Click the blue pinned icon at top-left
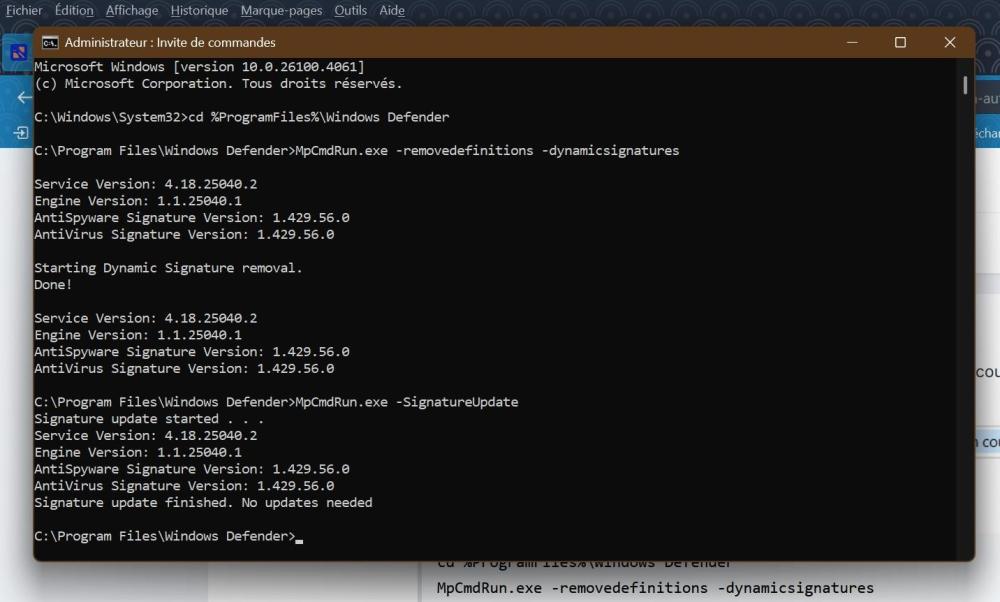This screenshot has width=1000, height=602. (x=18, y=53)
